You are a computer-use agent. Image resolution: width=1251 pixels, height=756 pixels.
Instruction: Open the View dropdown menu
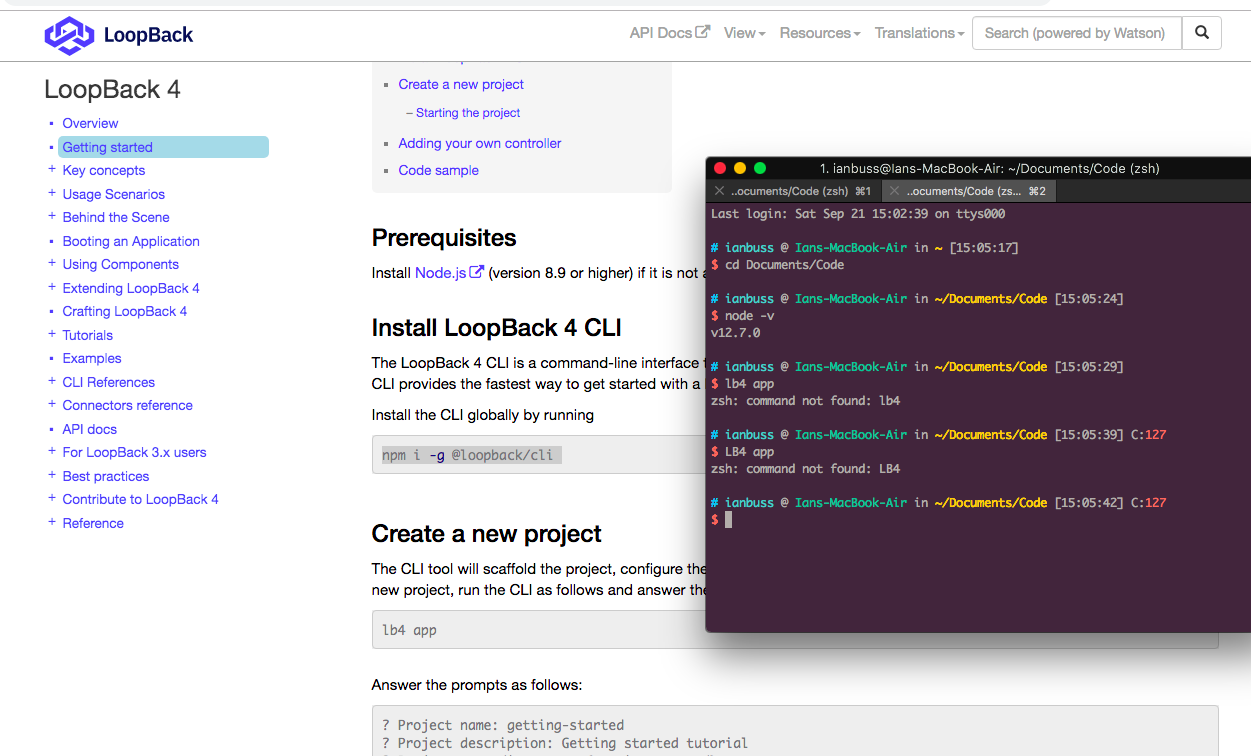[x=744, y=33]
